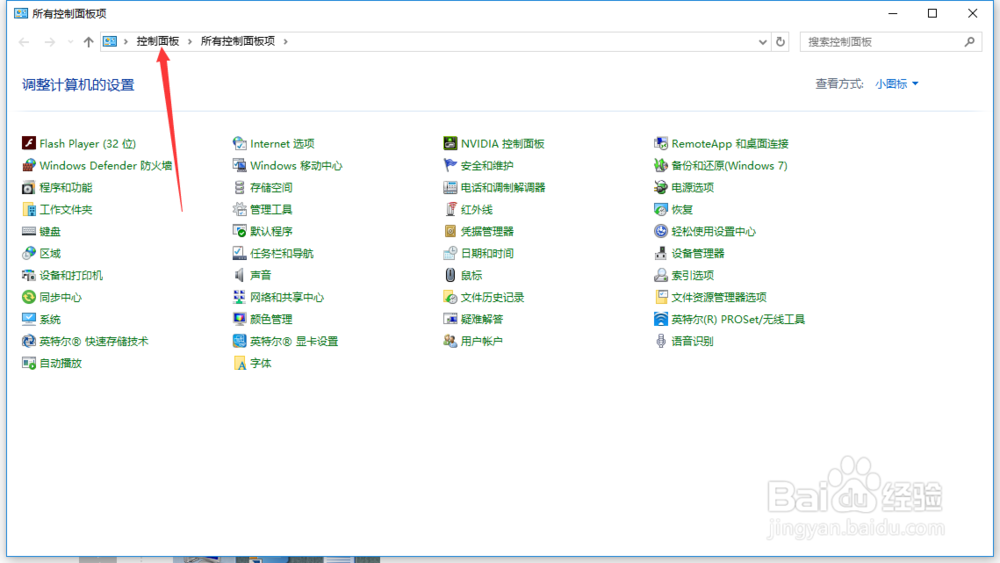Open 电源选项 link
This screenshot has width=1000, height=563.
pyautogui.click(x=693, y=187)
